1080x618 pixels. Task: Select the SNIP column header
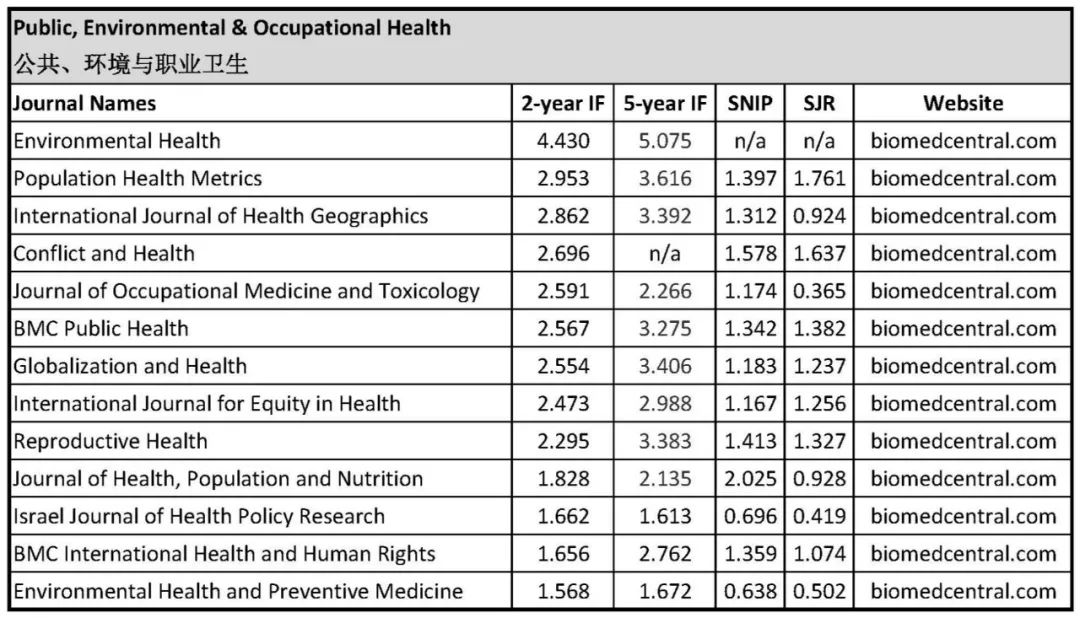[x=748, y=103]
